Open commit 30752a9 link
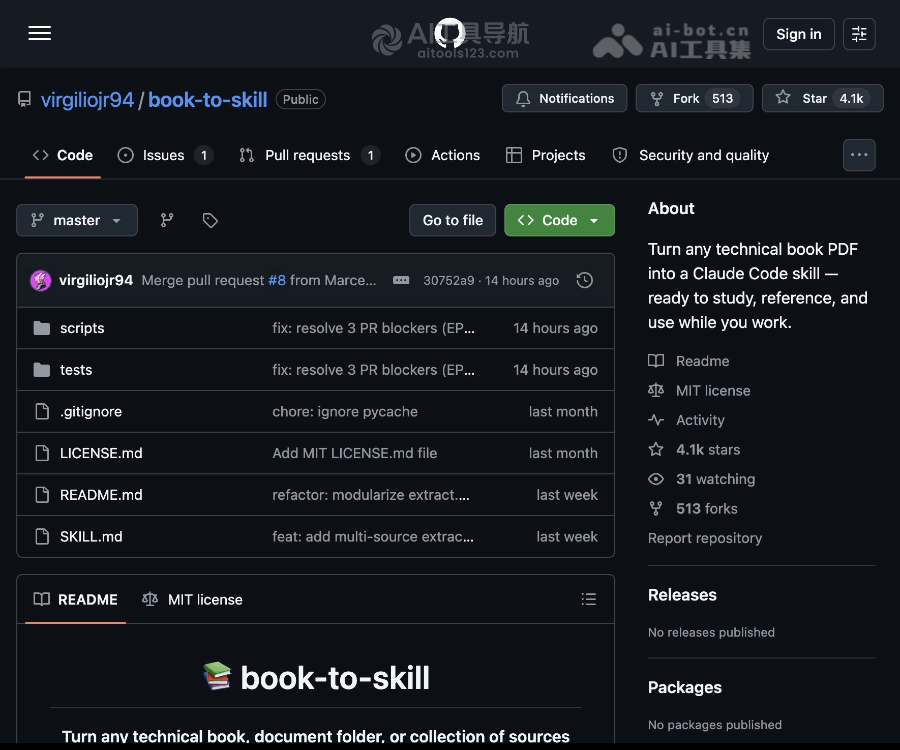Screen dimensions: 900x750 pyautogui.click(x=448, y=281)
